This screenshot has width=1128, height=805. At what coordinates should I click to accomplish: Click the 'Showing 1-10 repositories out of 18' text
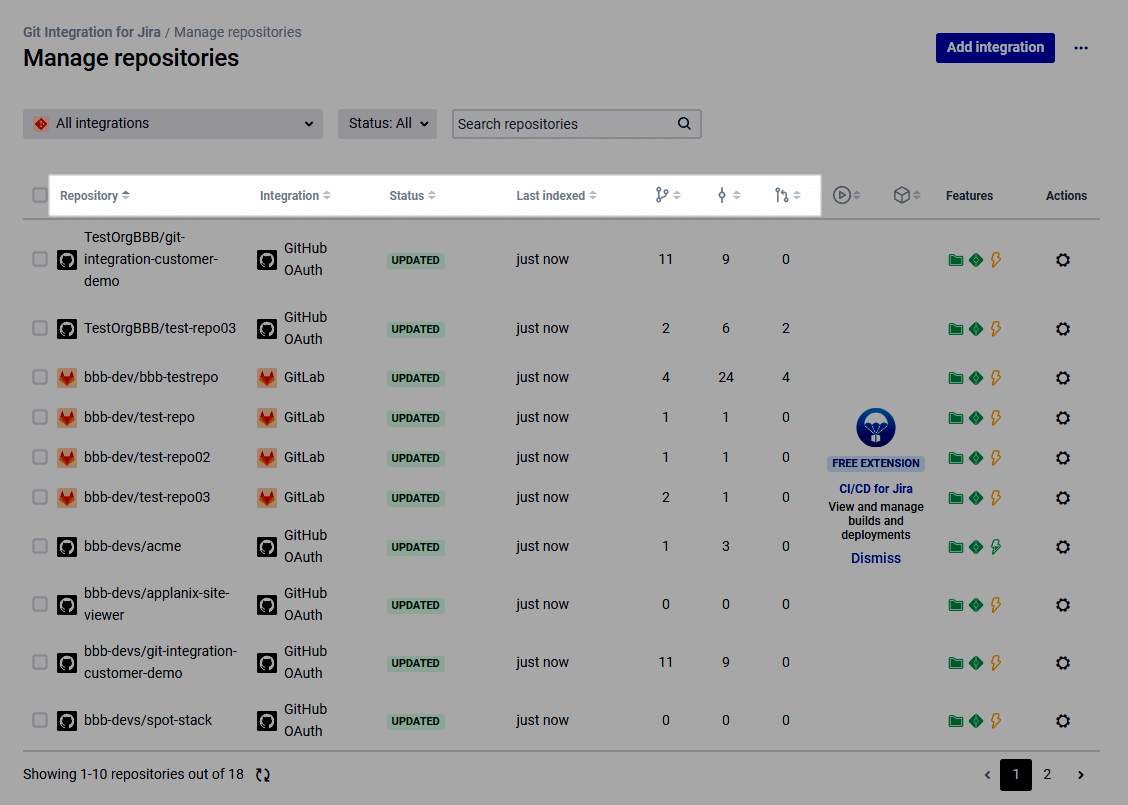(x=133, y=774)
